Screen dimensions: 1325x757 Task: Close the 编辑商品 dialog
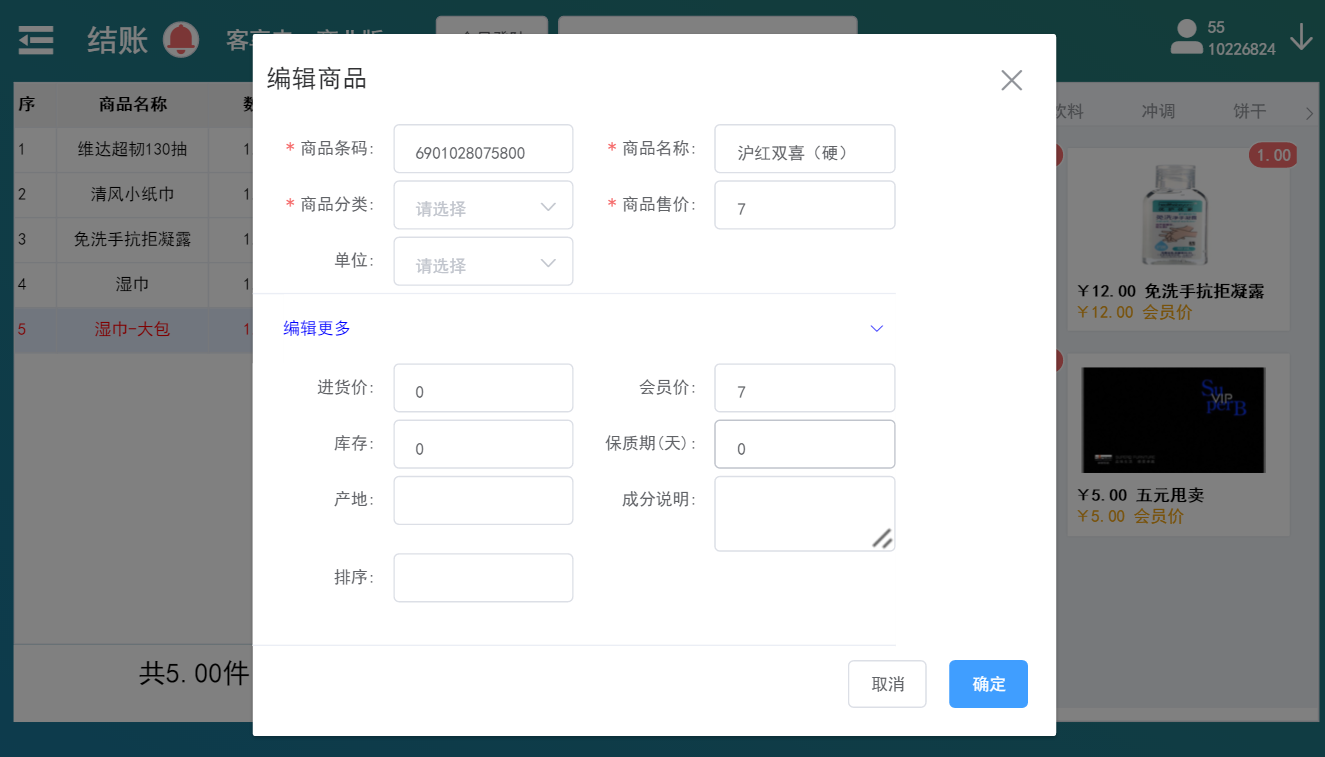click(x=1011, y=81)
